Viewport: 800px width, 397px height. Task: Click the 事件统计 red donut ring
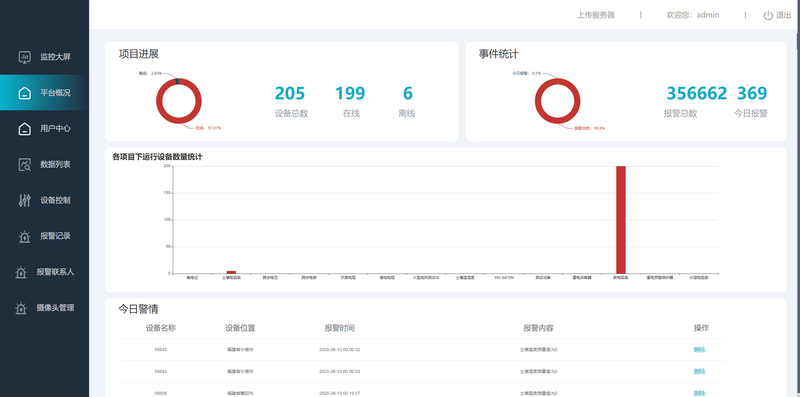coord(558,121)
